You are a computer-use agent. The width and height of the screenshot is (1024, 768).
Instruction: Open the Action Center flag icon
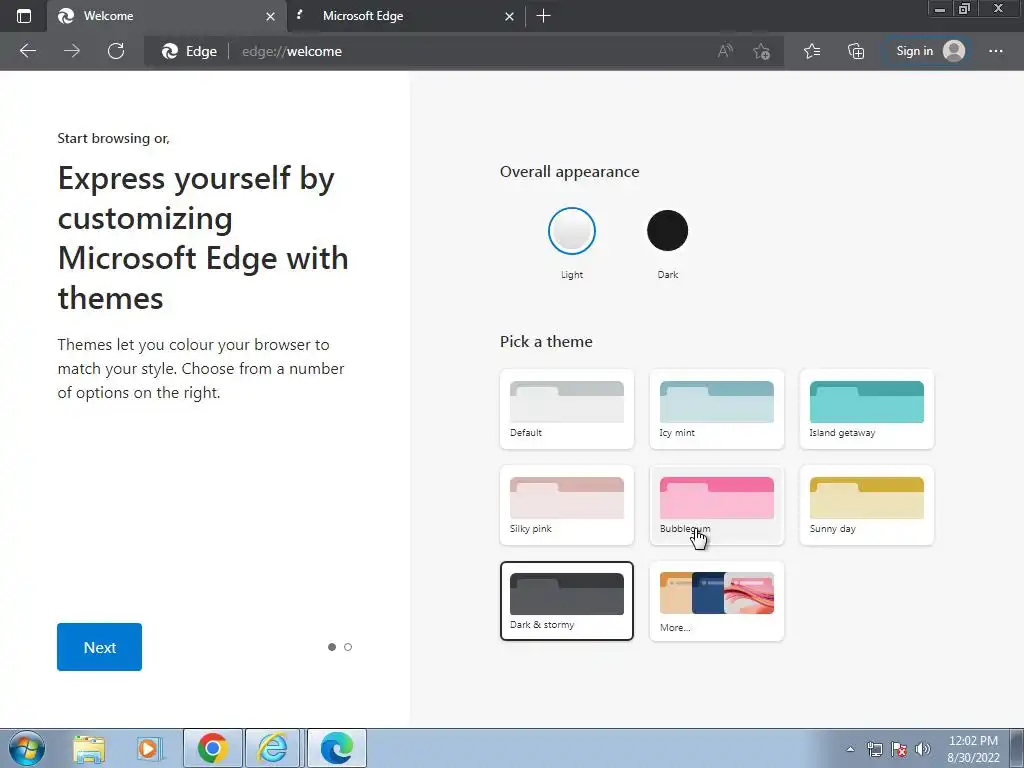click(899, 749)
